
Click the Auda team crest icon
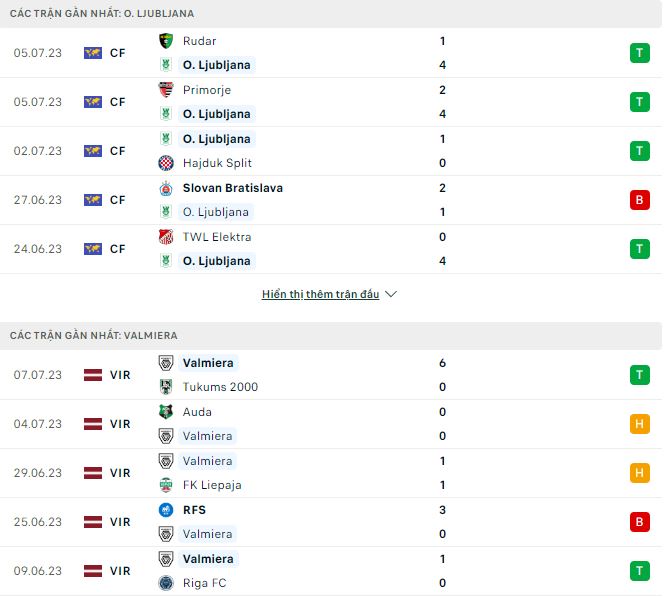(166, 412)
